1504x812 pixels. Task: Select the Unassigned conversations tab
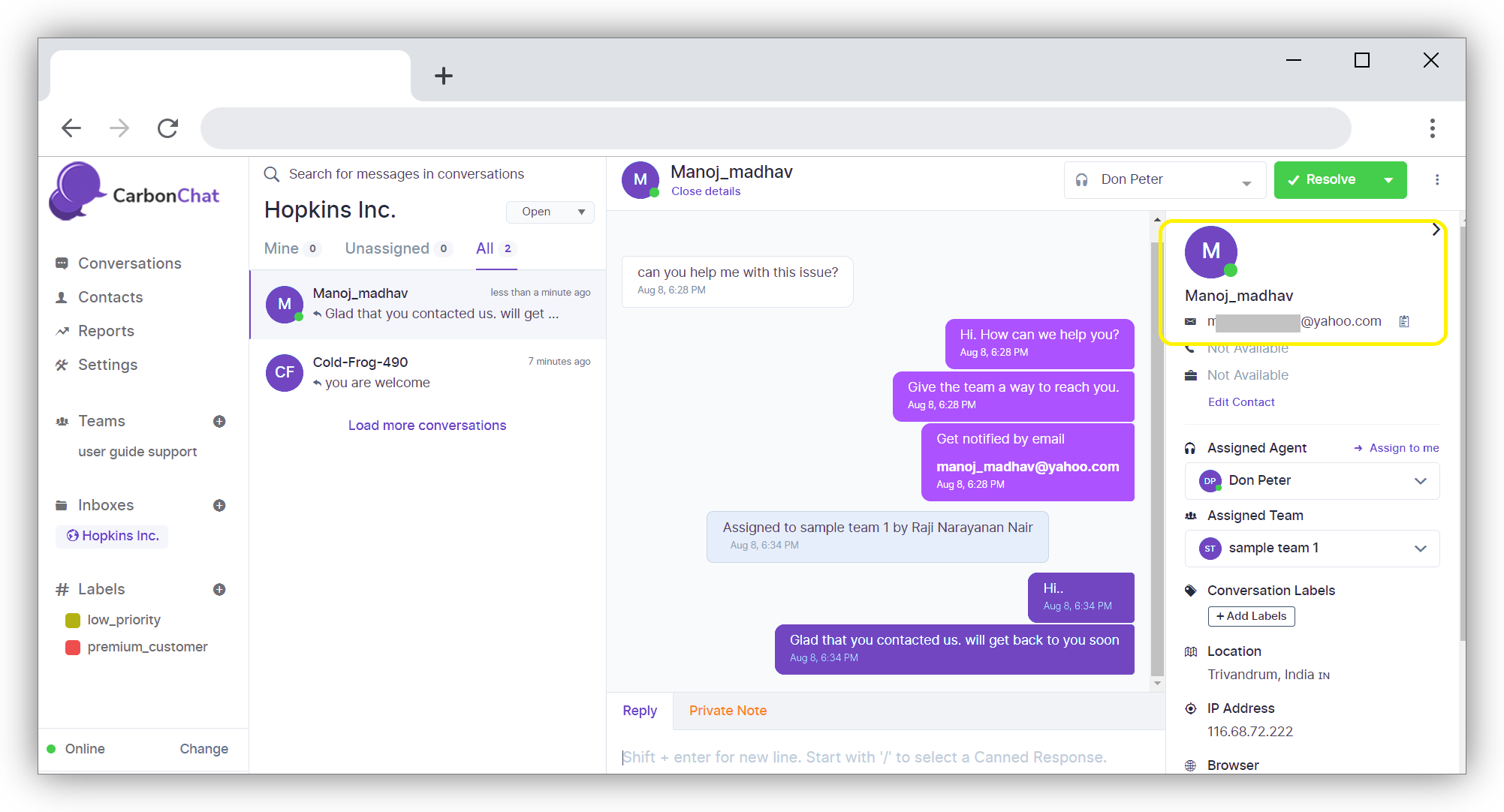point(387,248)
